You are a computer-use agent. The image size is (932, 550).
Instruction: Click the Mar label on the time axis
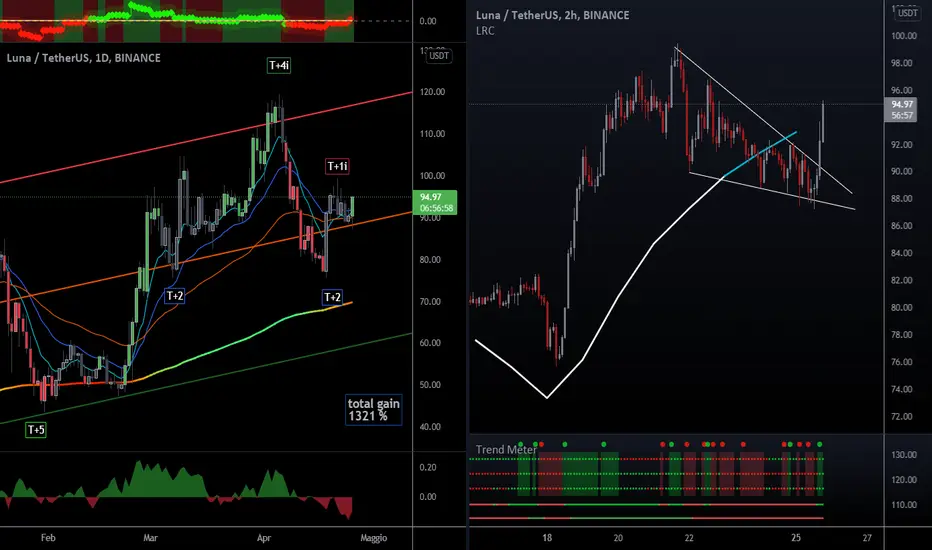point(150,538)
